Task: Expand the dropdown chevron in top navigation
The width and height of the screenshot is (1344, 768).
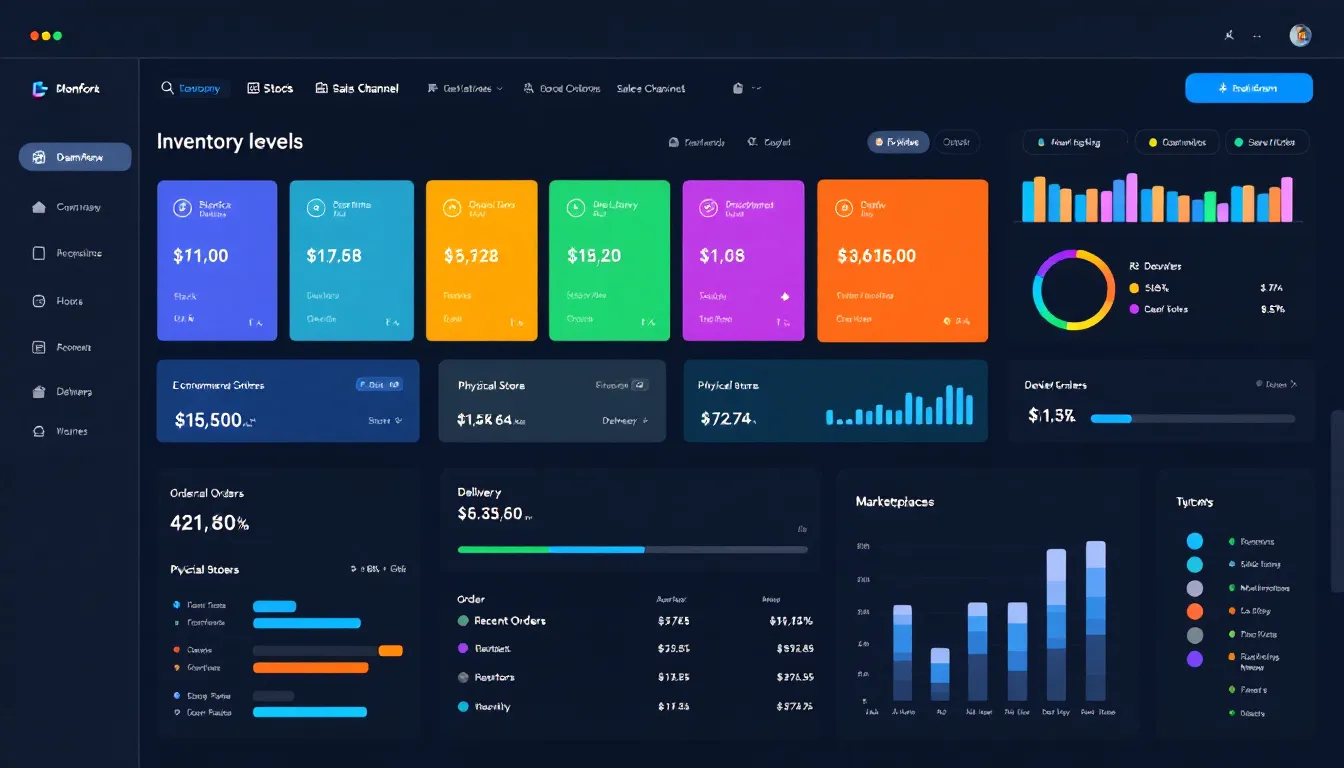Action: click(500, 88)
